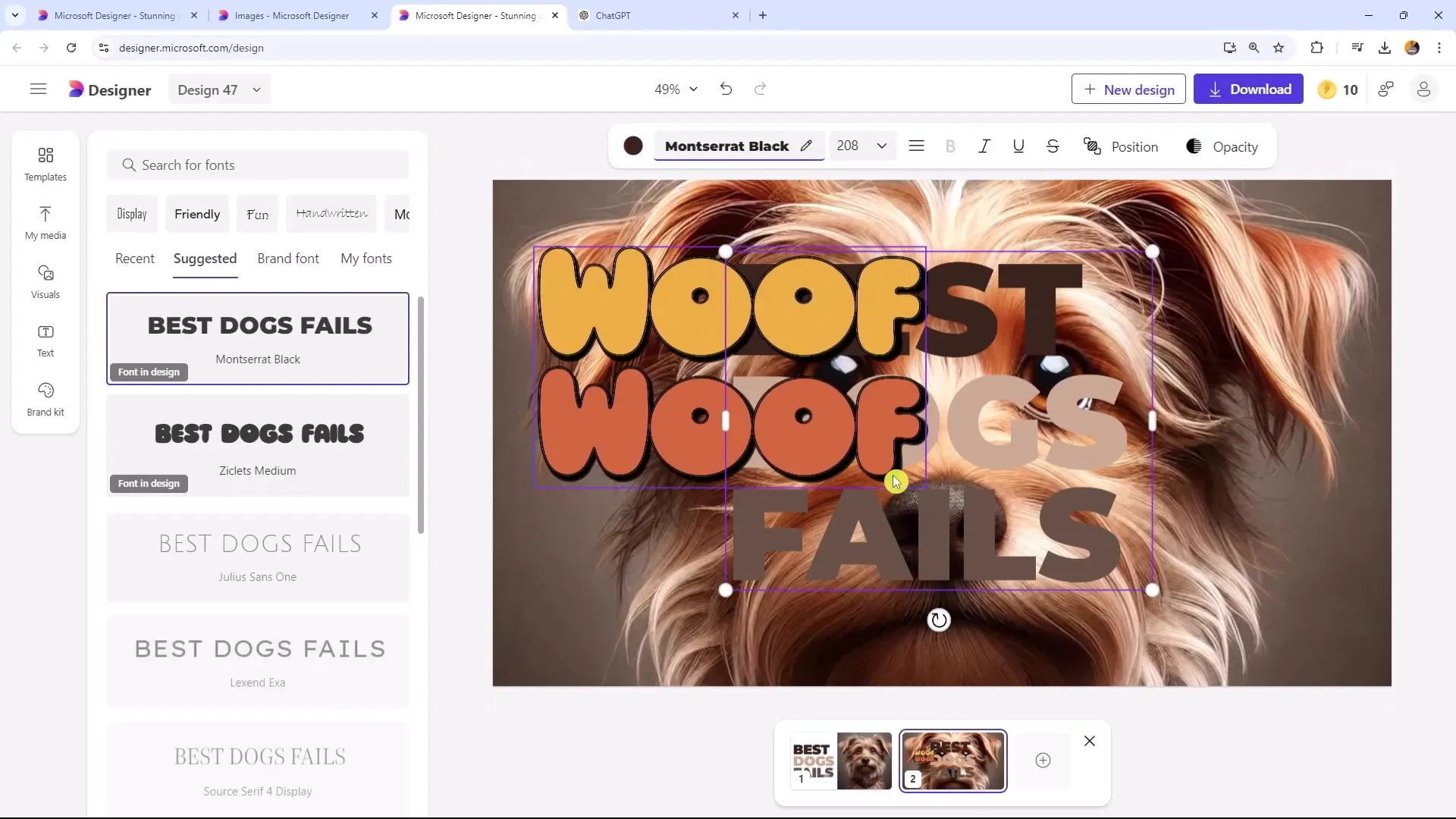Select the My fonts tab
The width and height of the screenshot is (1456, 819).
(366, 258)
